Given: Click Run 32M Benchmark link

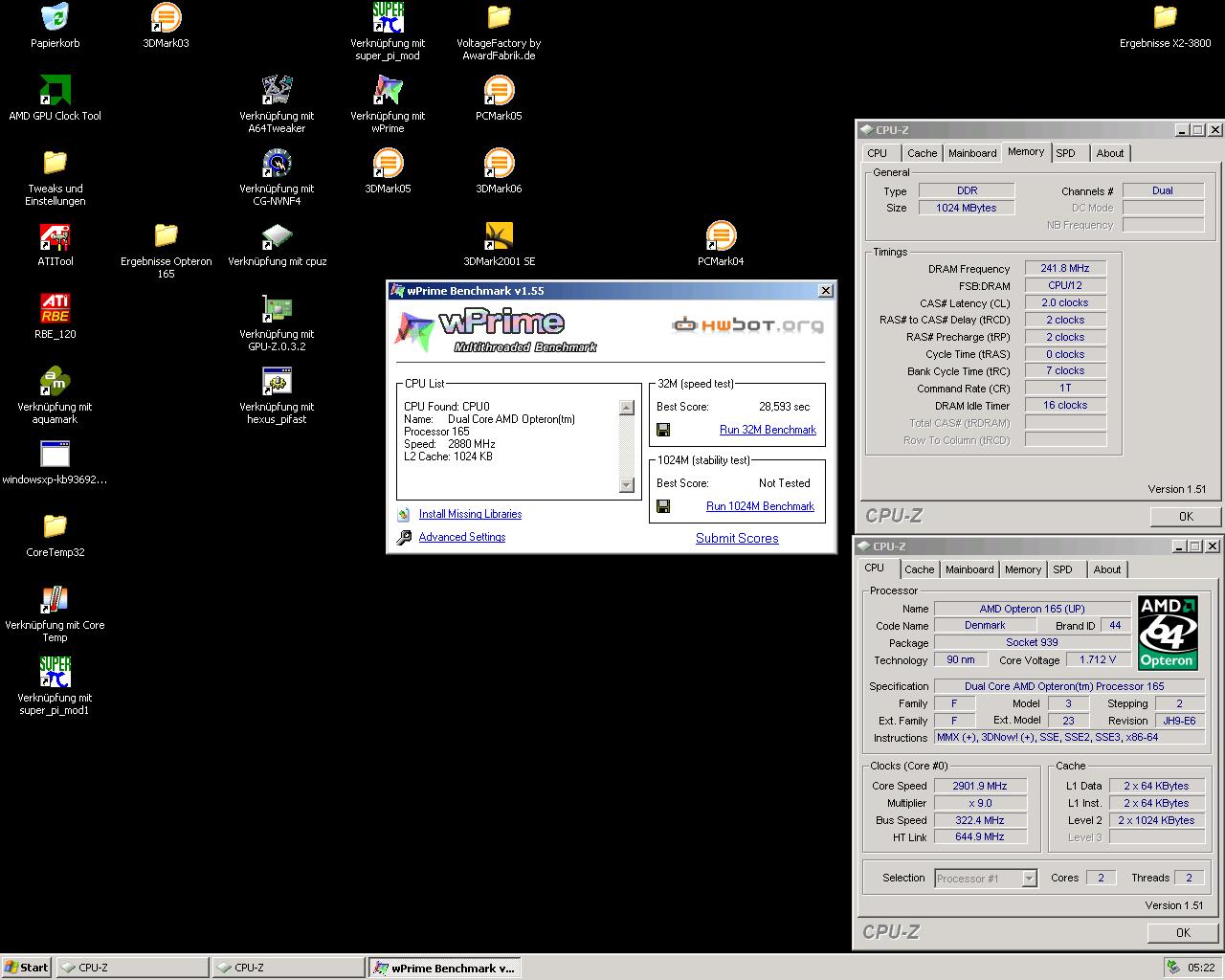Looking at the screenshot, I should click(x=768, y=430).
